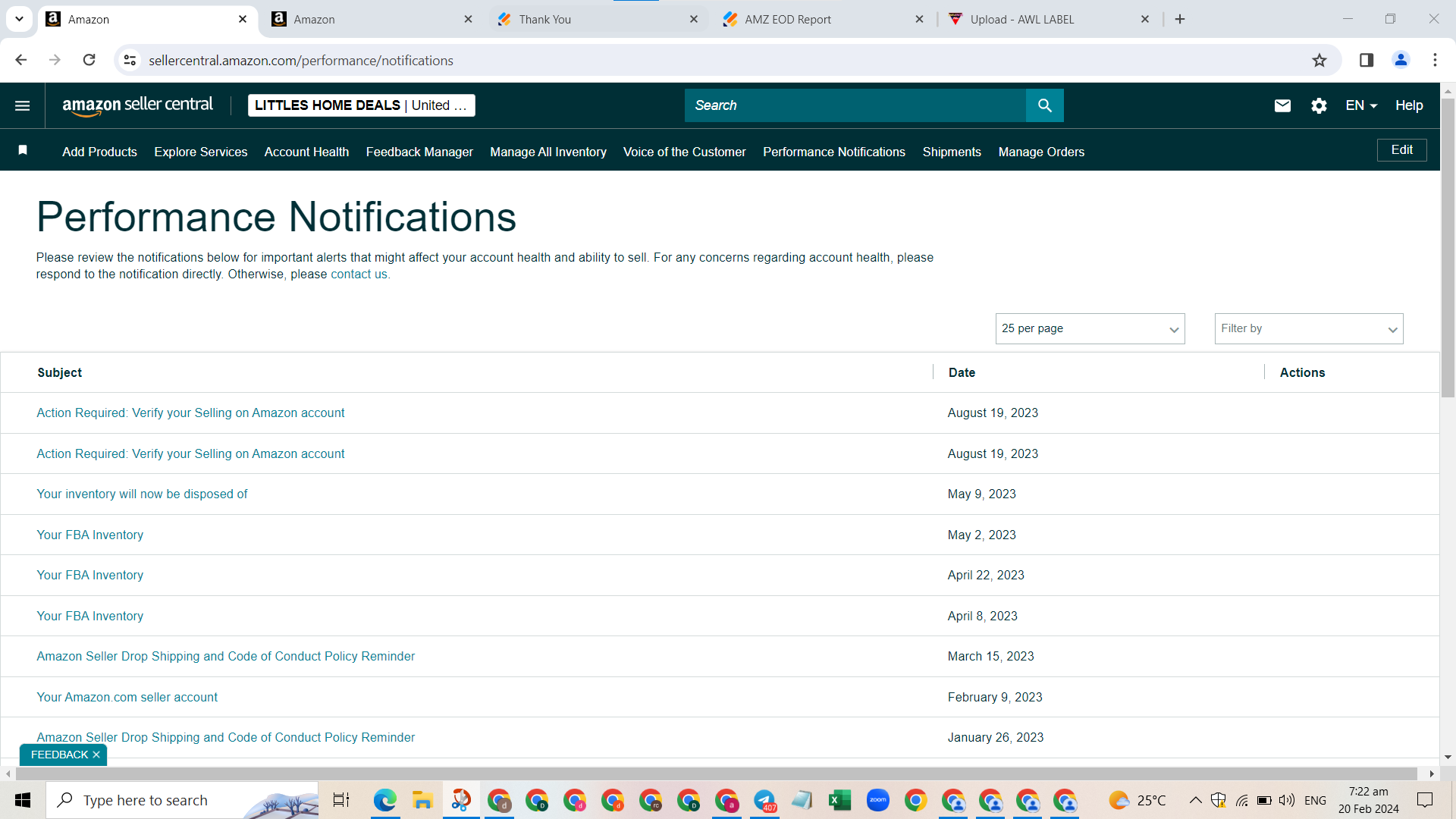Click the Edit button in navigation bar
The width and height of the screenshot is (1456, 819).
pyautogui.click(x=1401, y=150)
